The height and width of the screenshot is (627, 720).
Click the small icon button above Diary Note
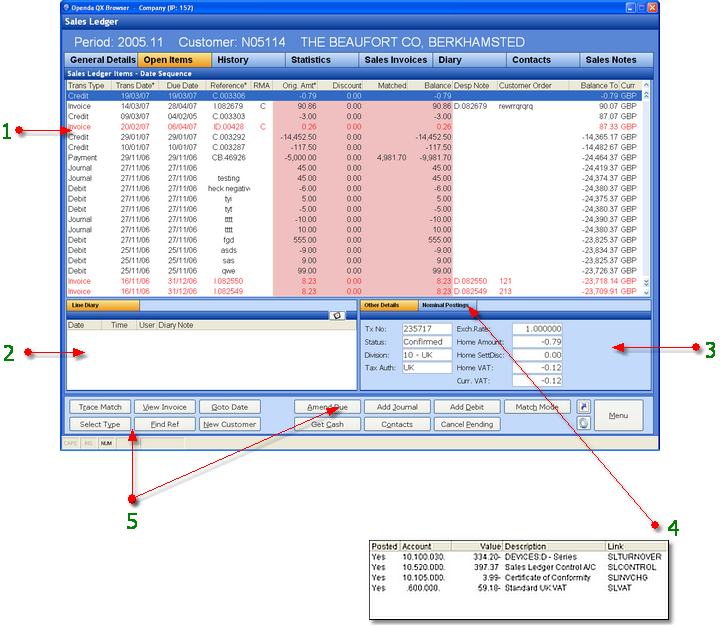click(x=337, y=316)
